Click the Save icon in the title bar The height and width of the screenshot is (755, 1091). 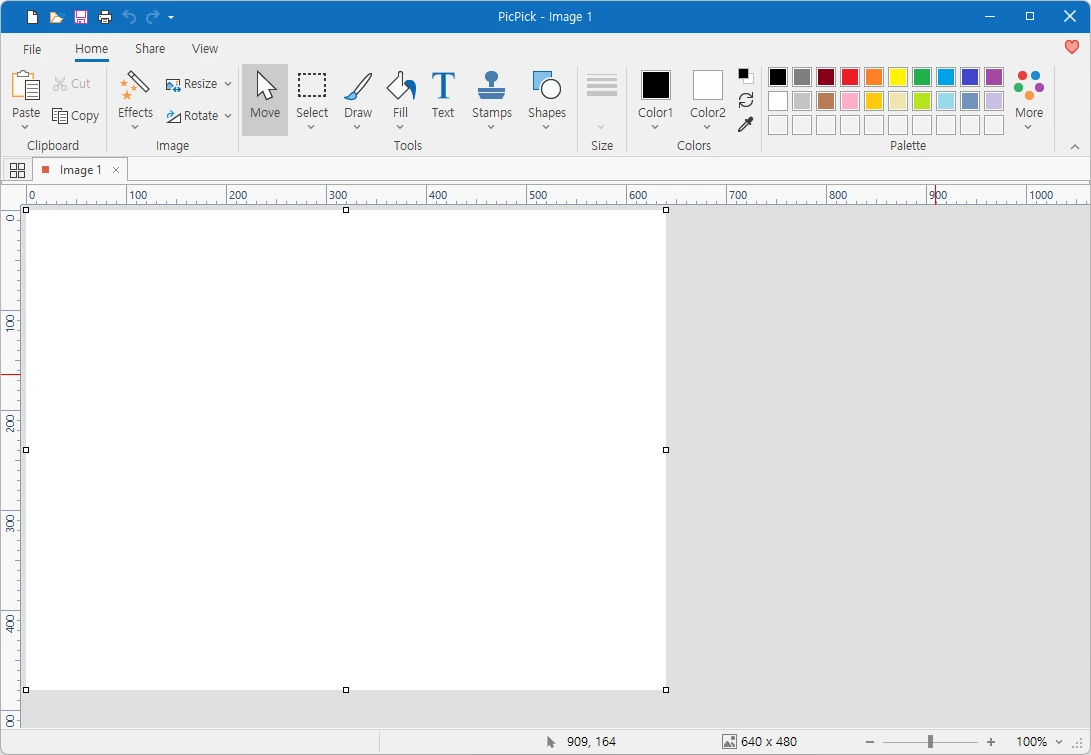(x=80, y=16)
